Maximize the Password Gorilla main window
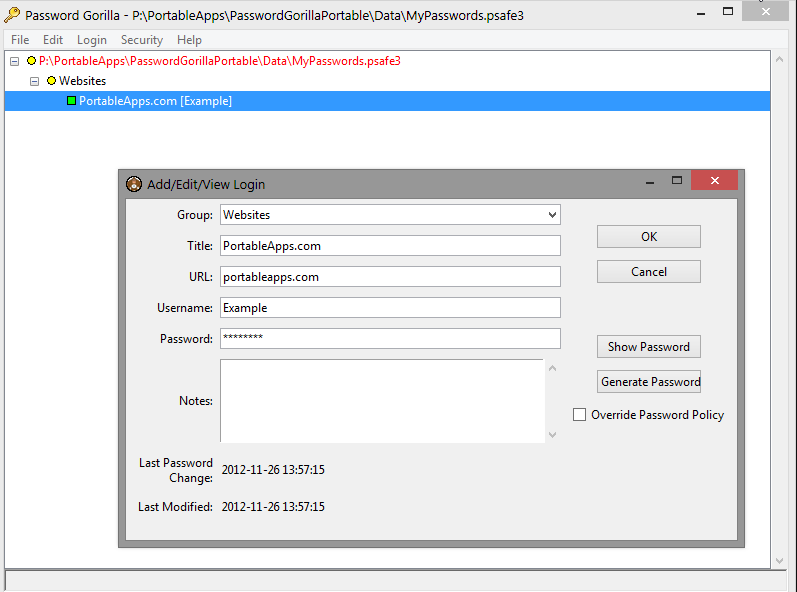The image size is (797, 592). pos(728,11)
